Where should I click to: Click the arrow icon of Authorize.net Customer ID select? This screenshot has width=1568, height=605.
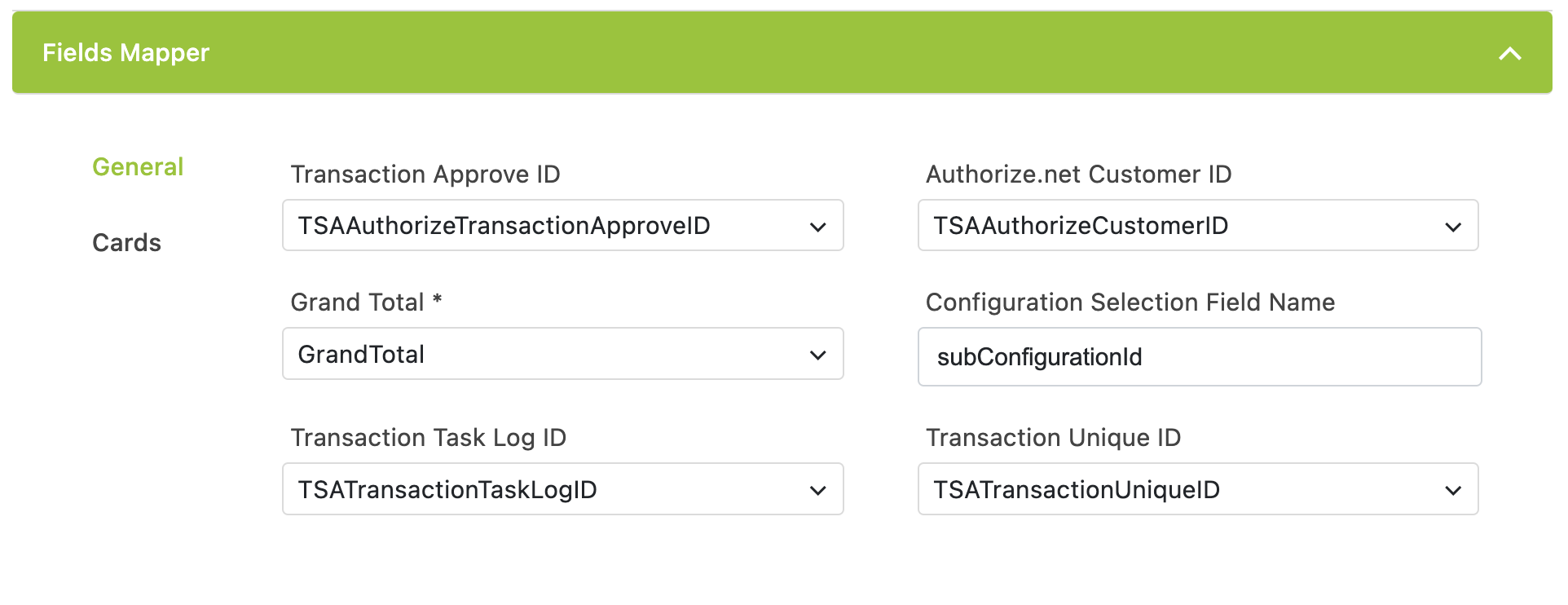click(x=1453, y=227)
